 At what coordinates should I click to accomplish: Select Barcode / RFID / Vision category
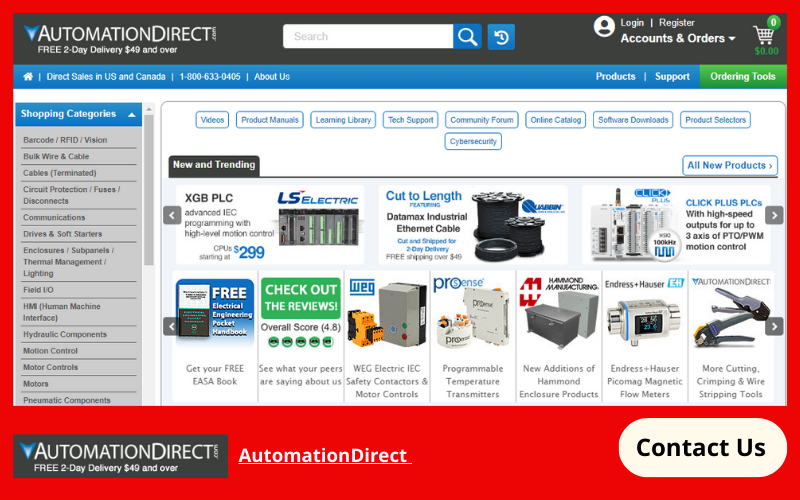(x=65, y=140)
